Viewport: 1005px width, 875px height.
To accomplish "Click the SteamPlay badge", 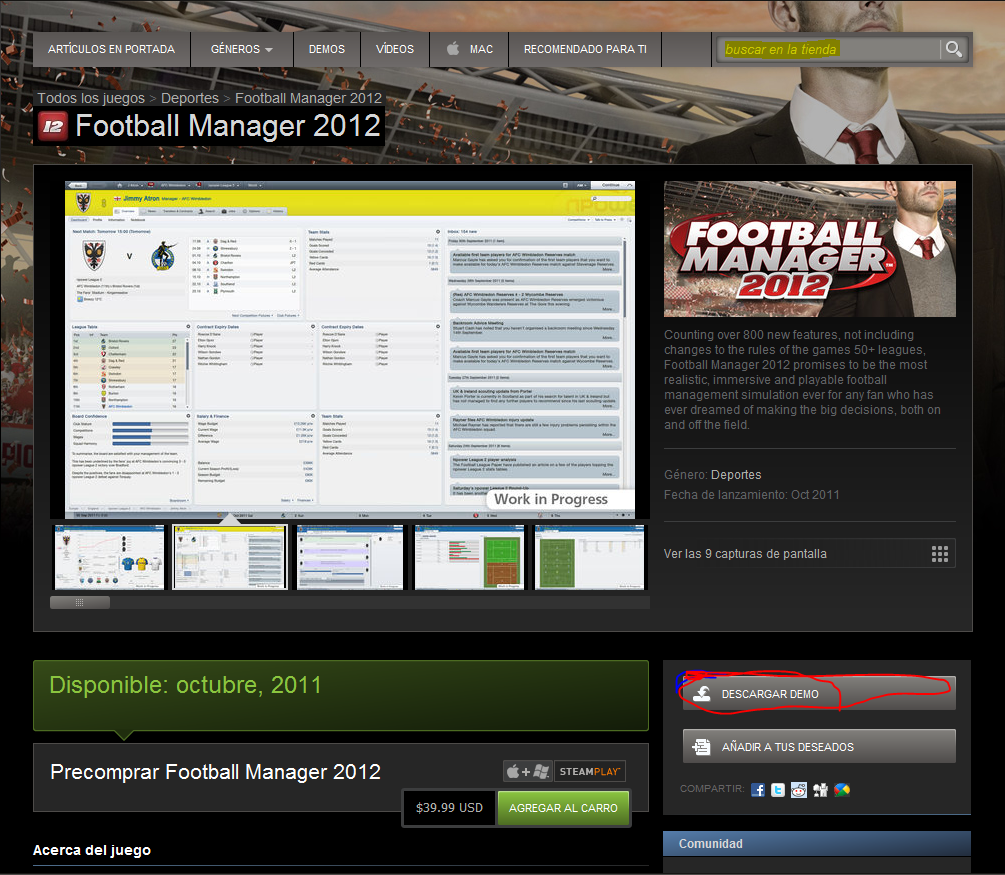I will tap(590, 771).
